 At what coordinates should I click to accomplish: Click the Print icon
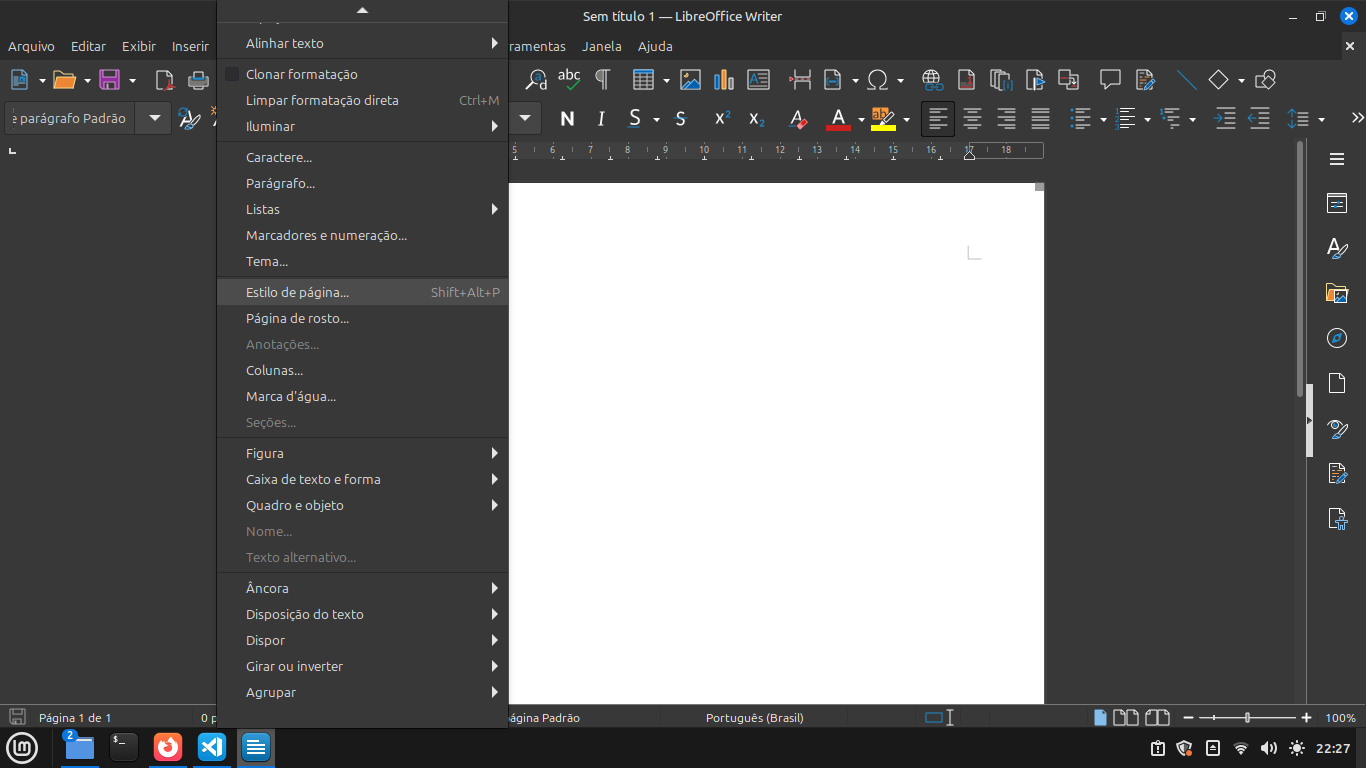coord(199,80)
